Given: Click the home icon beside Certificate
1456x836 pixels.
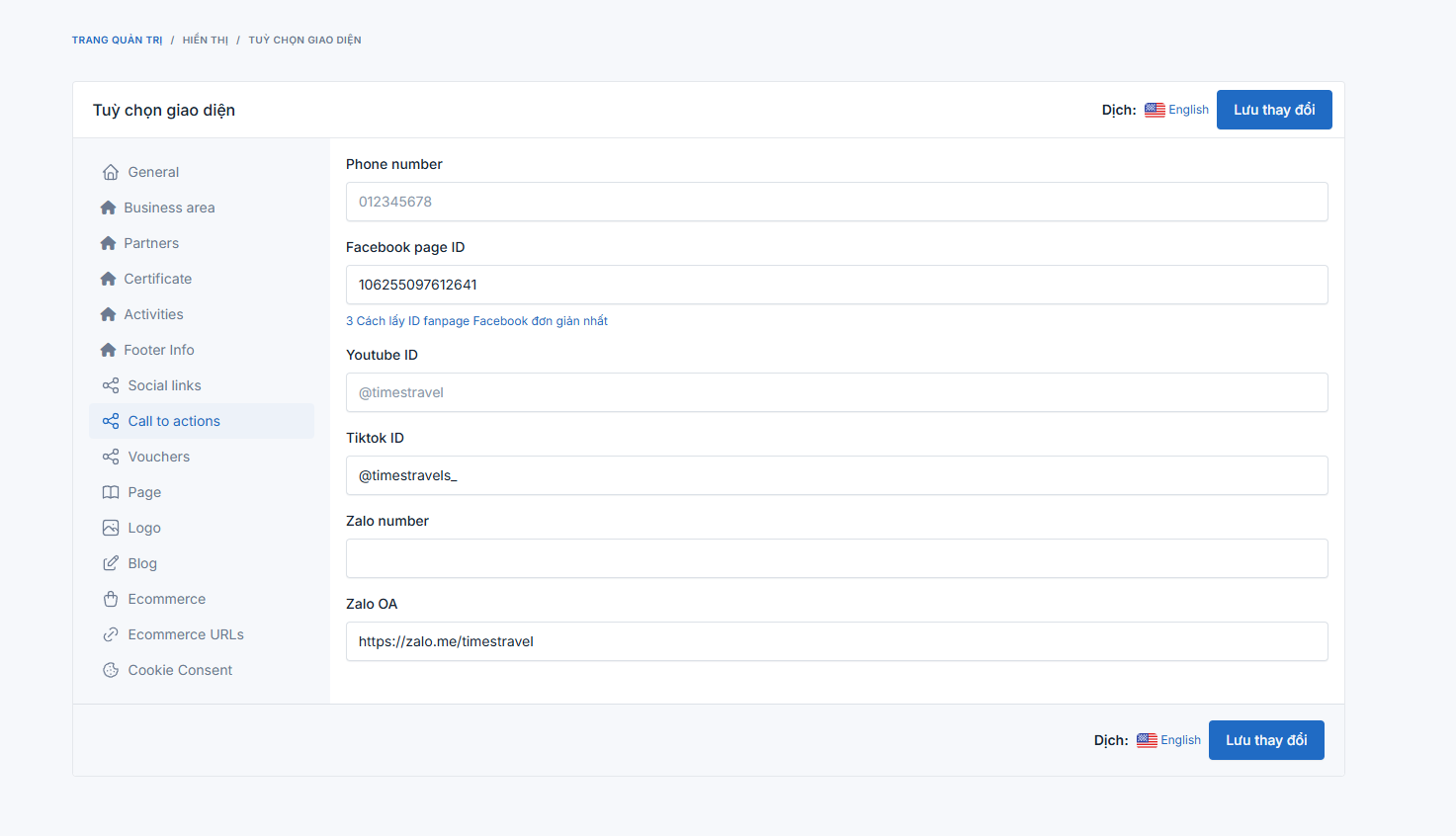Looking at the screenshot, I should click(109, 279).
